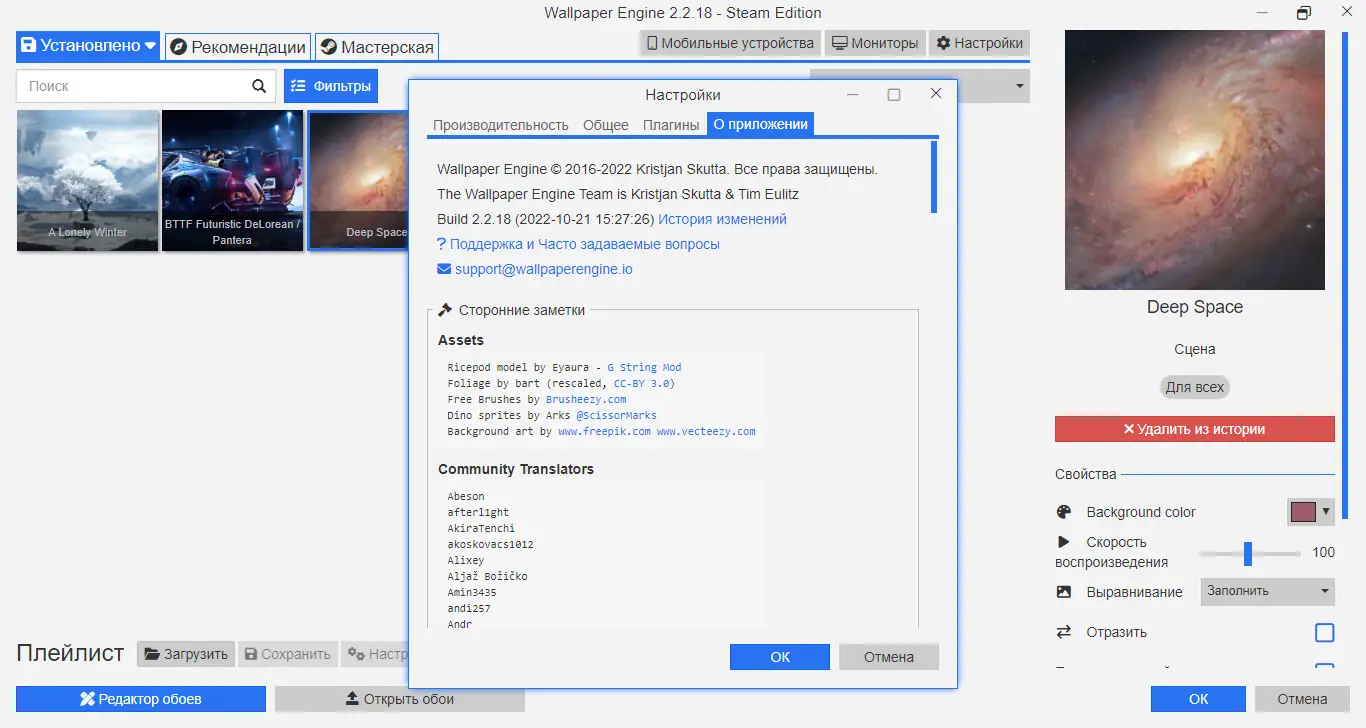Open the Background color swatch picker

[1310, 512]
